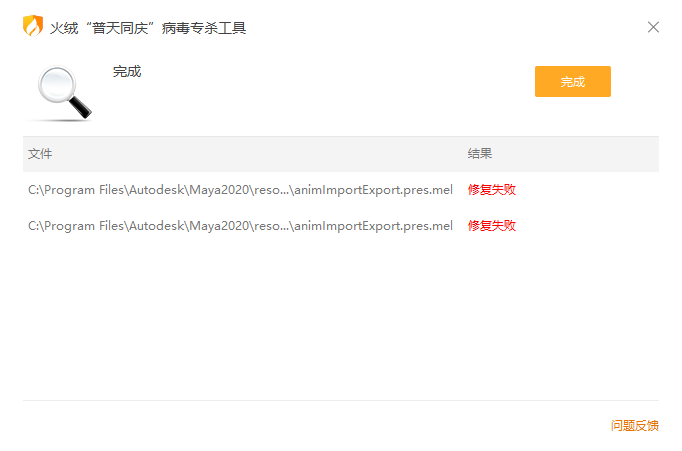682x451 pixels.
Task: Click the orange 完成 button
Action: pos(572,81)
